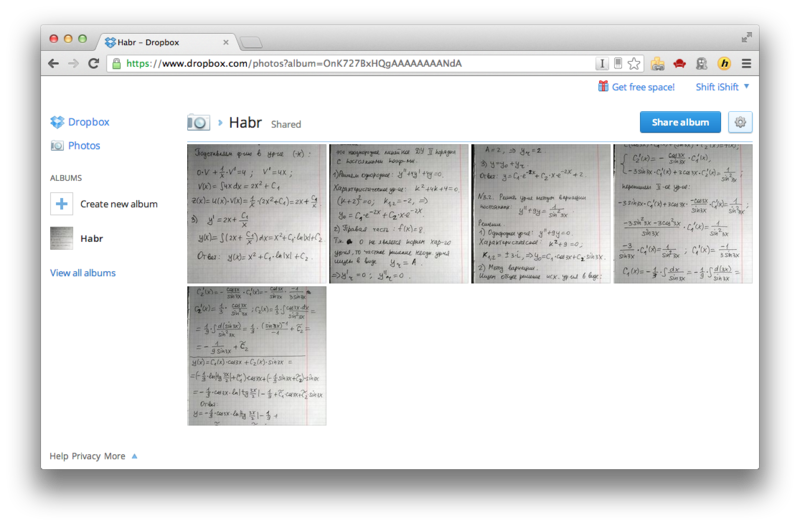Screen dimensions: 800x526
Task: Open the Habr album in sidebar
Action: pos(91,238)
